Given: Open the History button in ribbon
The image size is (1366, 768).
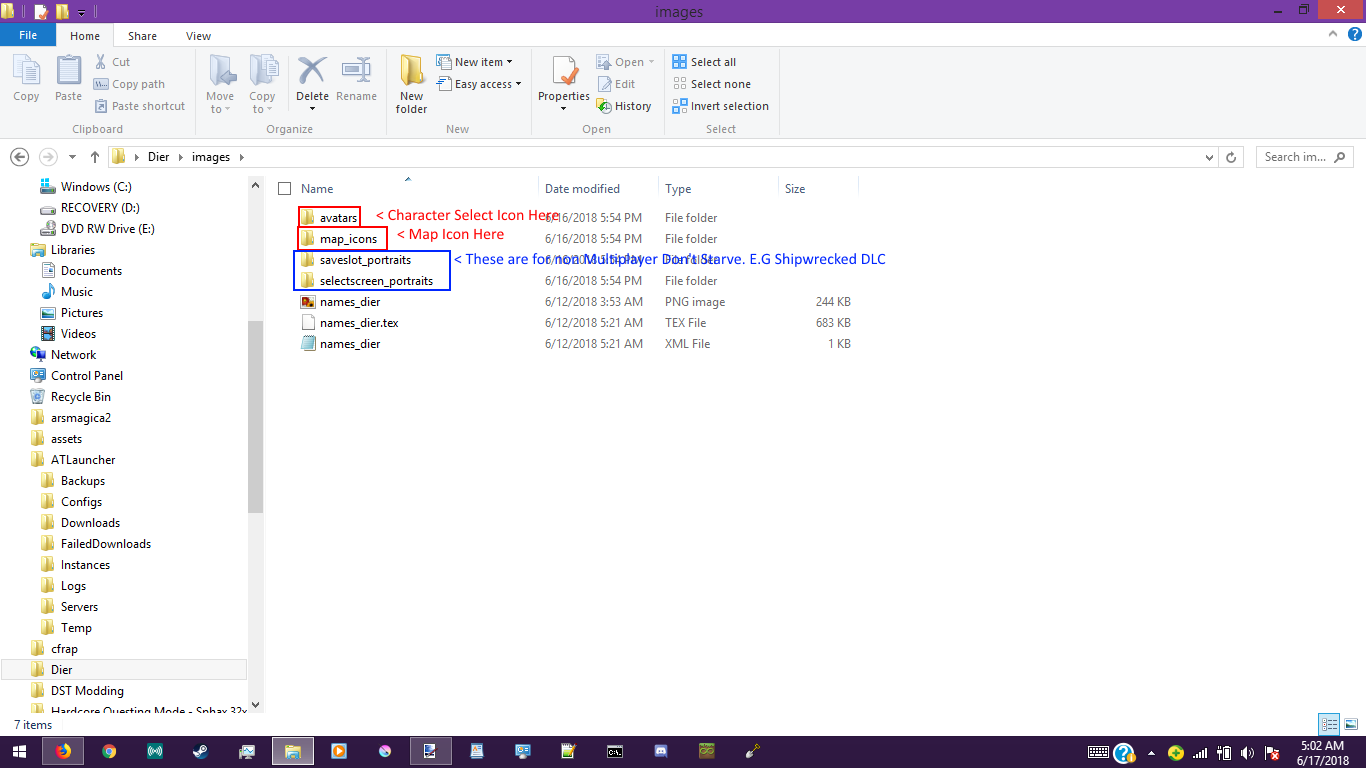Looking at the screenshot, I should pyautogui.click(x=624, y=106).
